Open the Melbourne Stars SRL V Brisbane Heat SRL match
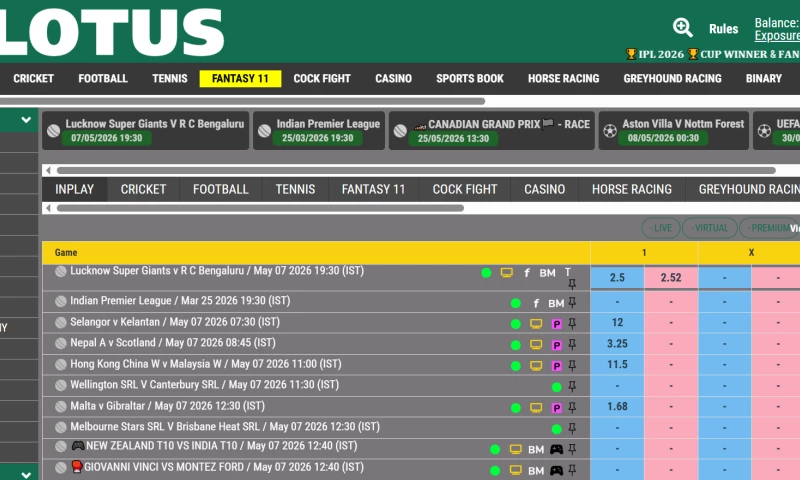The width and height of the screenshot is (800, 480). pos(225,426)
